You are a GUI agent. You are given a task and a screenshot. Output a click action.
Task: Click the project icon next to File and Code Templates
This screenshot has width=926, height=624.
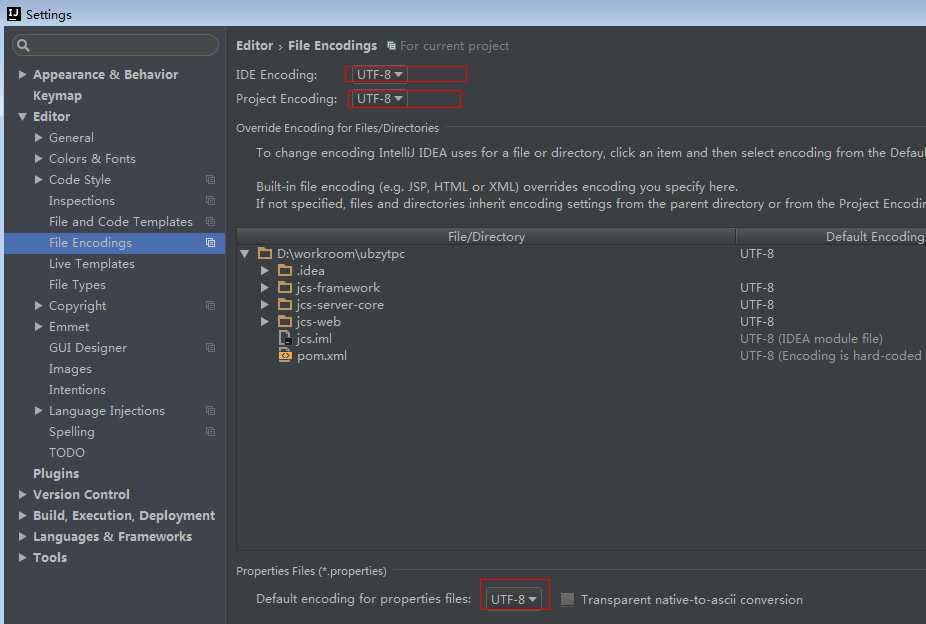(x=210, y=221)
